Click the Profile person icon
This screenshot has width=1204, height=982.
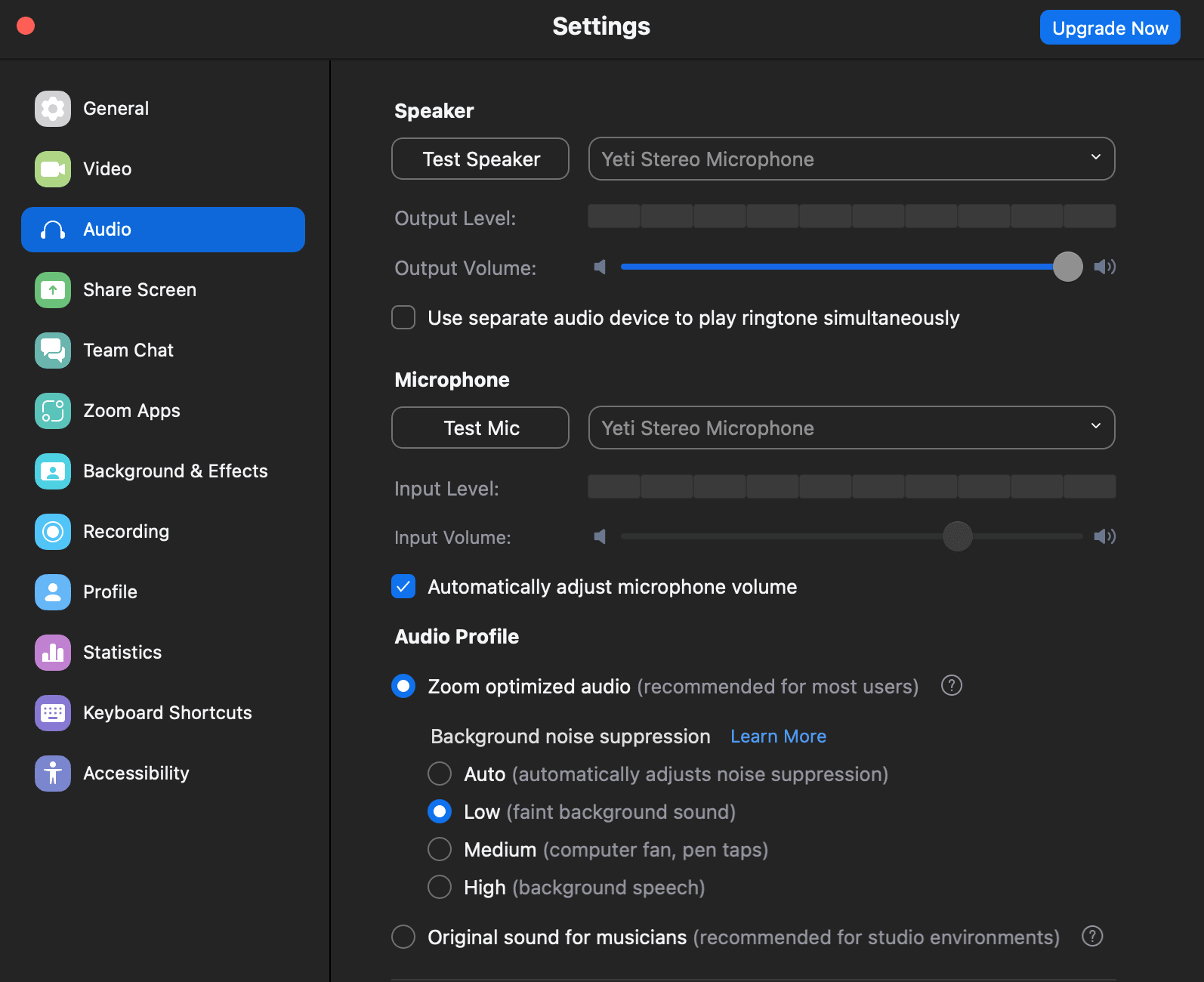[53, 592]
